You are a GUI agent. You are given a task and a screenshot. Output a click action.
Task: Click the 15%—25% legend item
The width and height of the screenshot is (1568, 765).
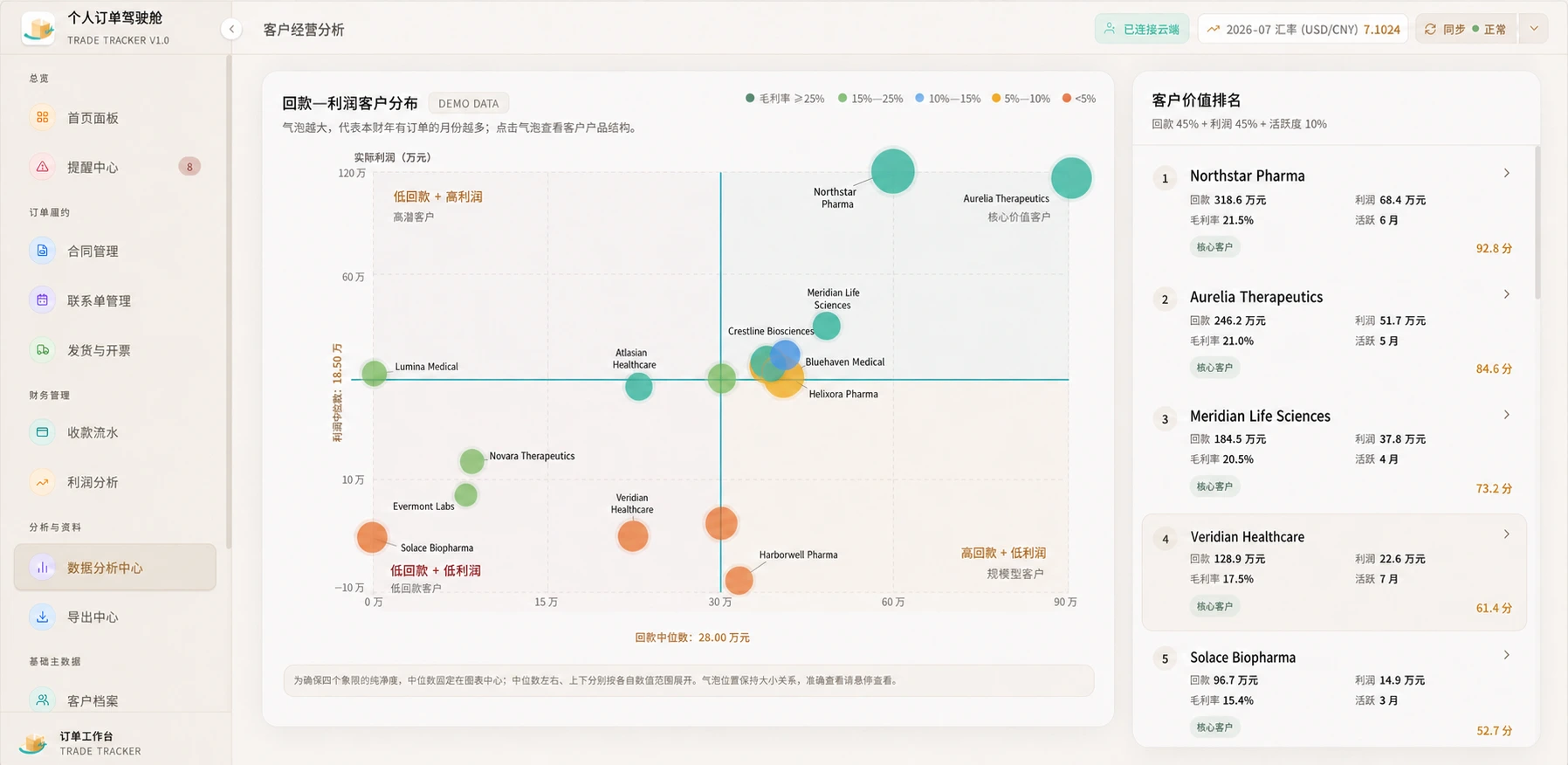pyautogui.click(x=870, y=99)
